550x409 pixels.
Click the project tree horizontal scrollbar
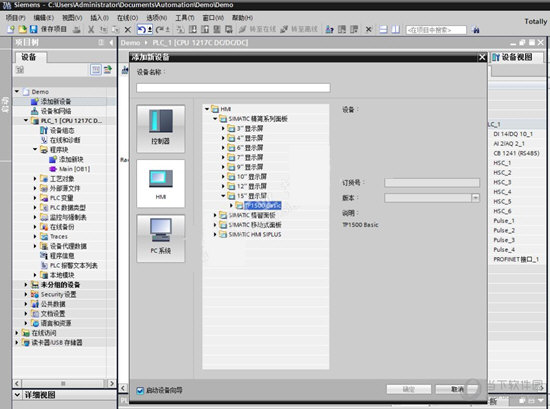[64, 383]
